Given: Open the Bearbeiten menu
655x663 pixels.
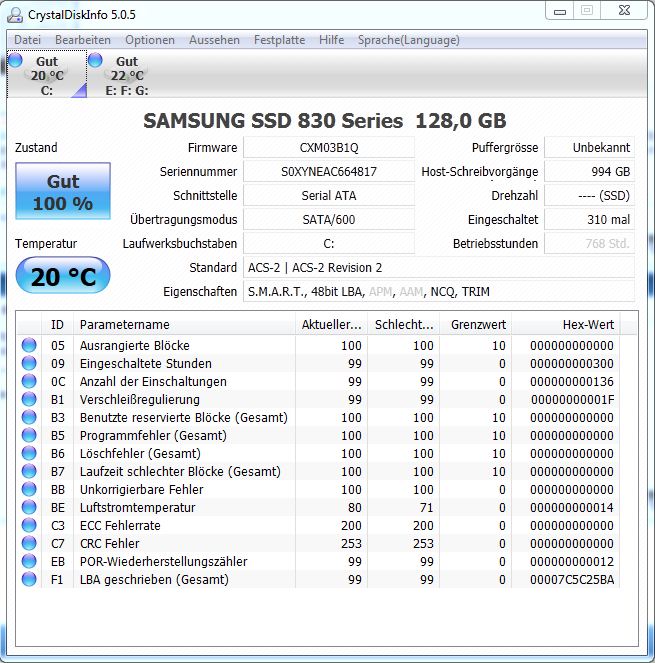Looking at the screenshot, I should pos(83,40).
